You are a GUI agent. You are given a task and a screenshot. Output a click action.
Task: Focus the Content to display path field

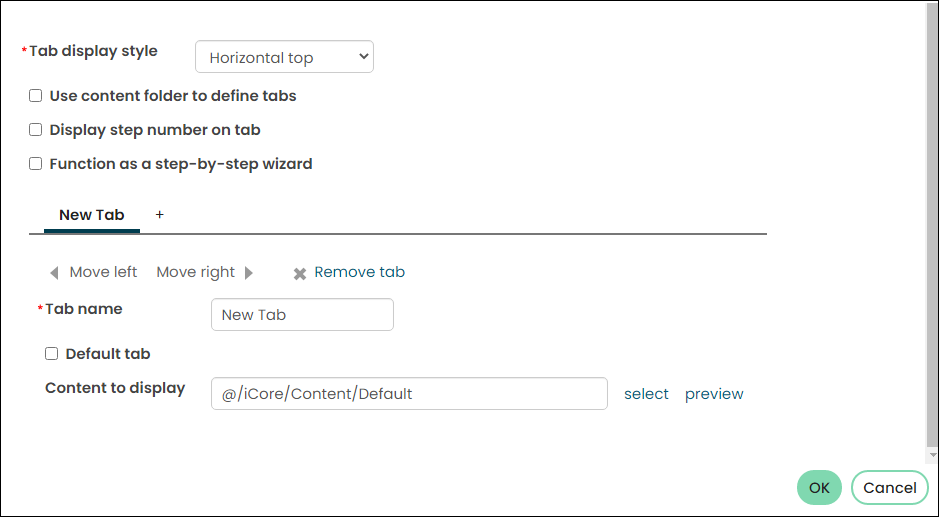(x=410, y=394)
